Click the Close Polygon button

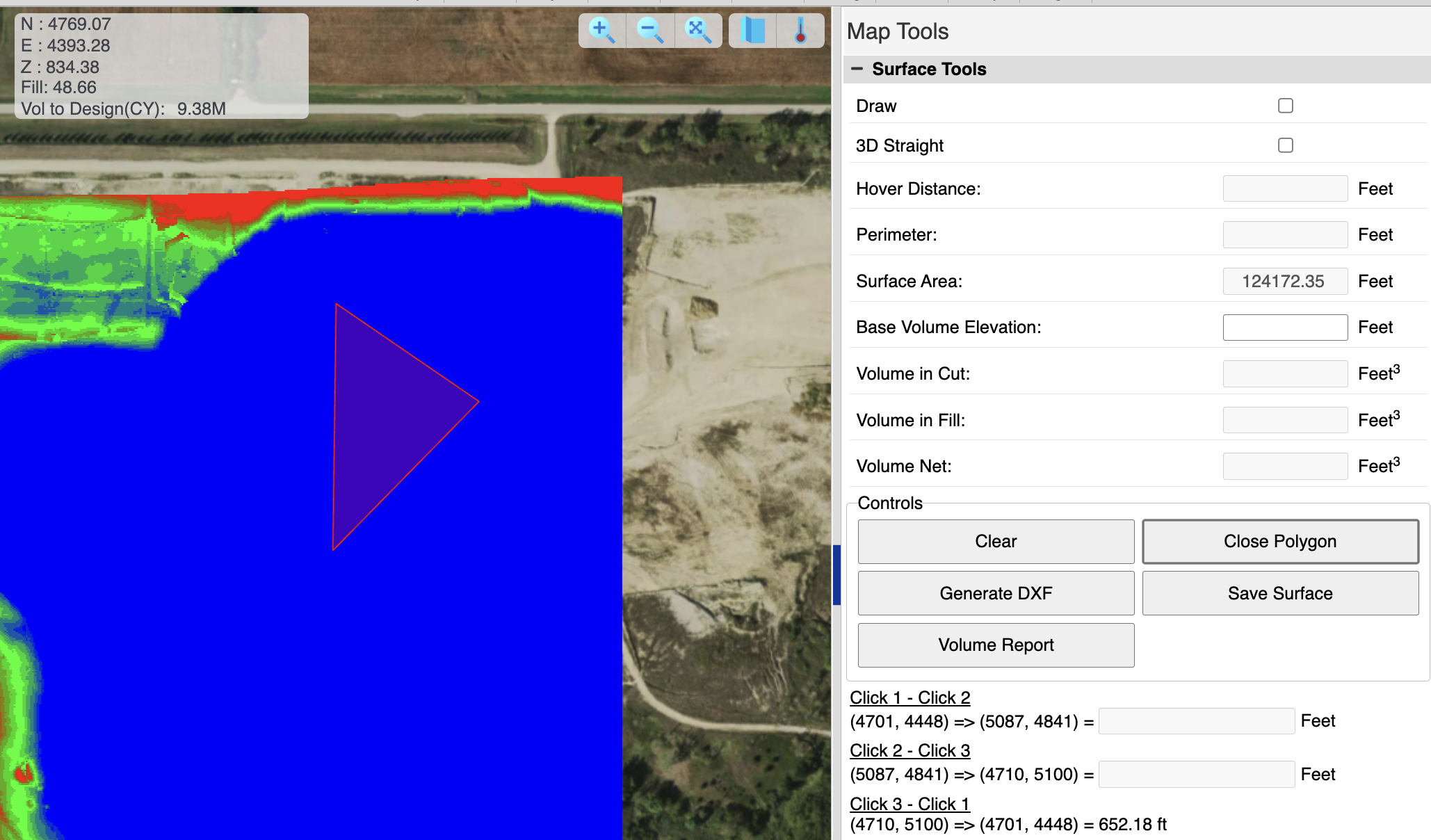tap(1280, 541)
